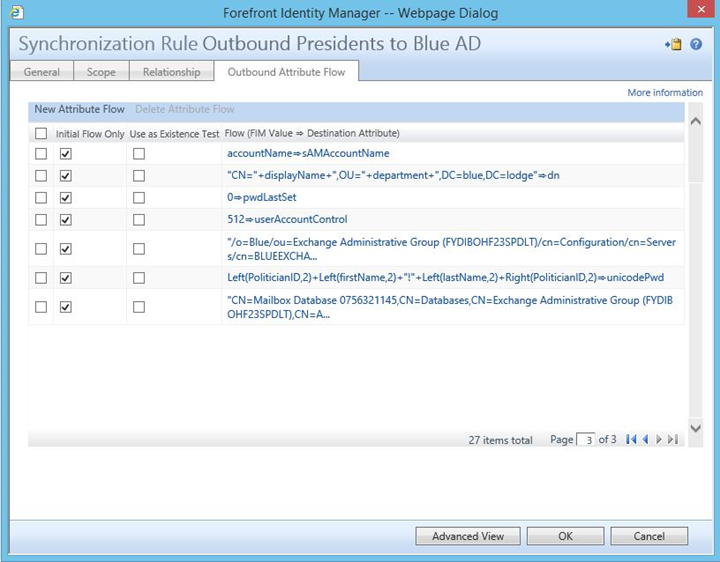The height and width of the screenshot is (562, 720).
Task: Click the Internet Explorer icon in title bar
Action: (x=17, y=12)
